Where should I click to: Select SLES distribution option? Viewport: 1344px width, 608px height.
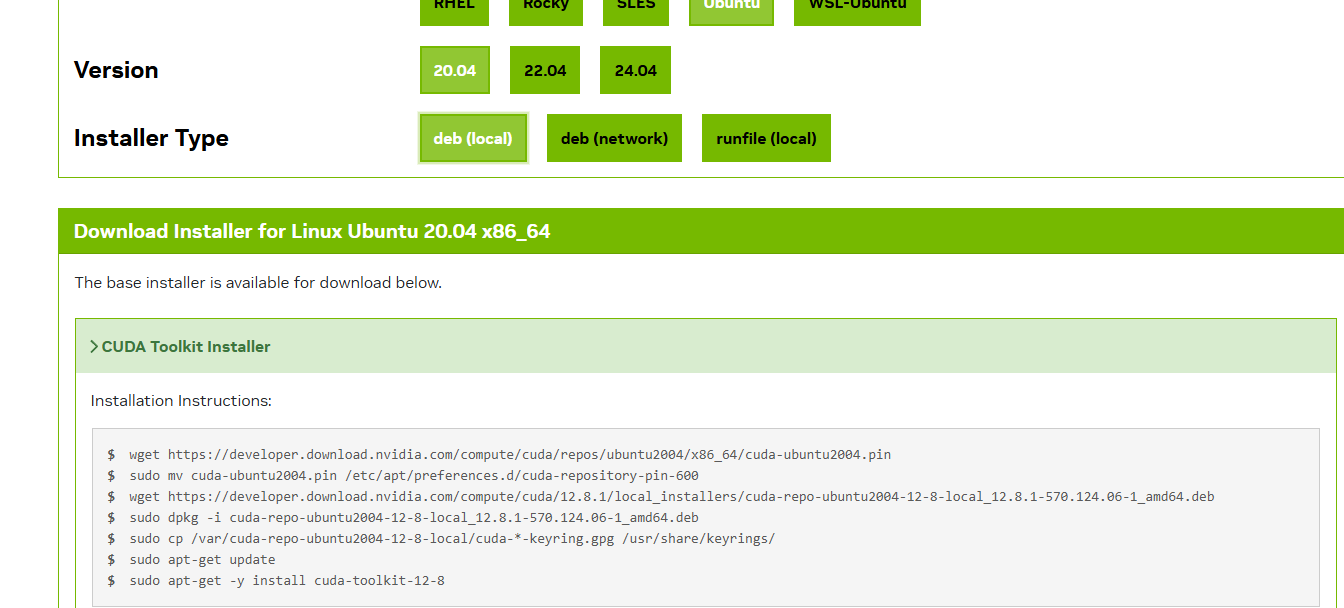pyautogui.click(x=636, y=11)
